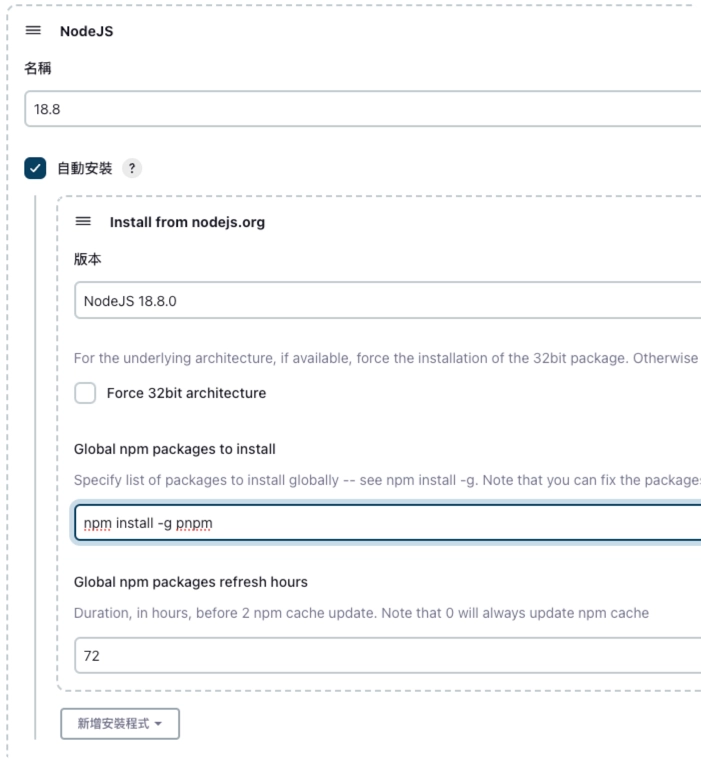Uncheck the 自動安裝 checkbox
Screen dimensions: 701x761
pos(35,168)
